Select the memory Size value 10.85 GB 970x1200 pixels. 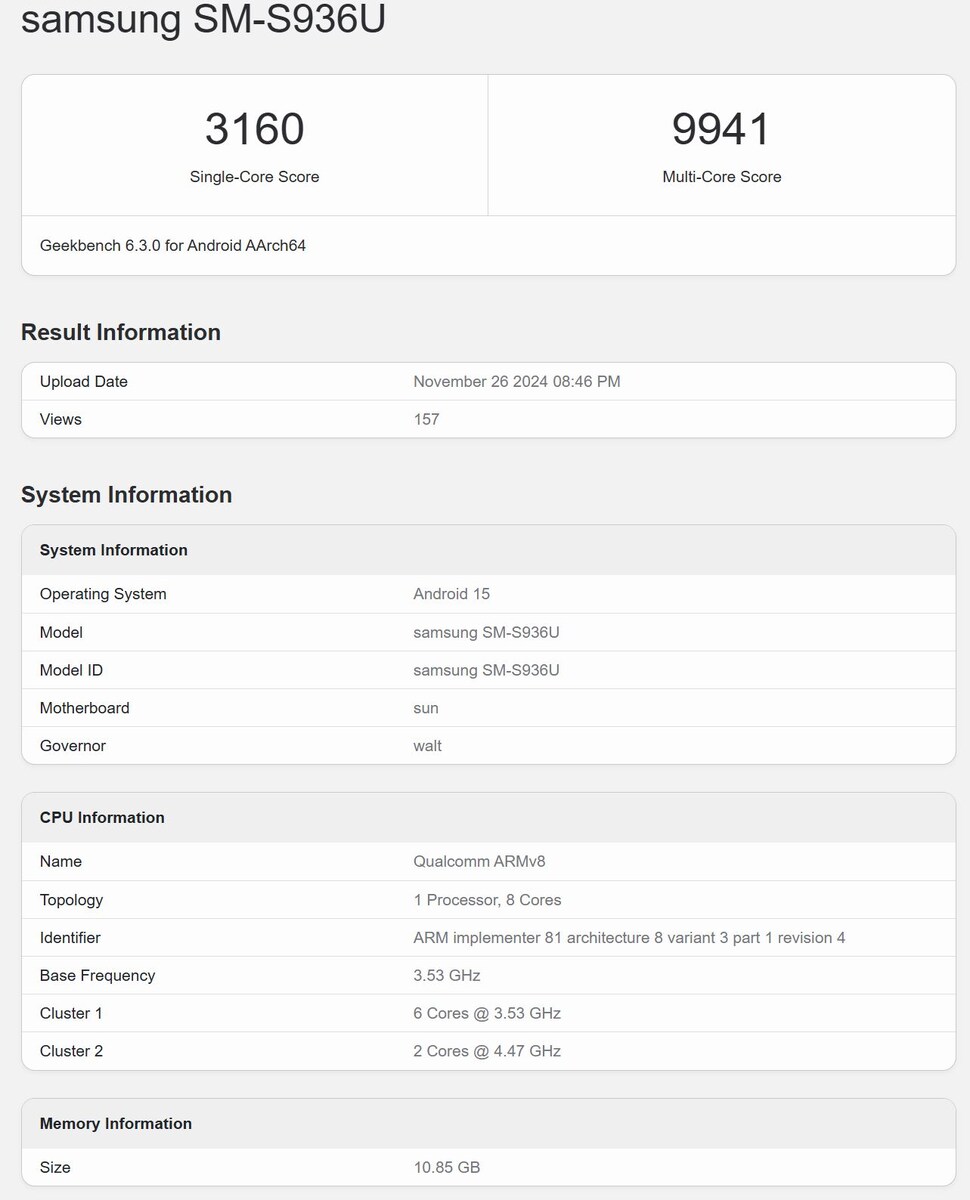[446, 1167]
